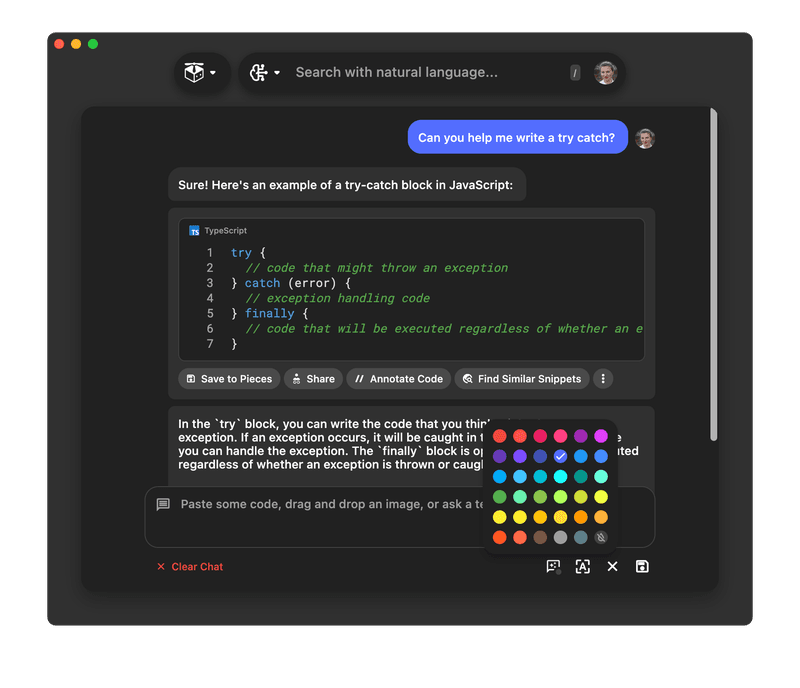
Task: Click the floppy-disk save icon at bottom right
Action: pos(642,566)
